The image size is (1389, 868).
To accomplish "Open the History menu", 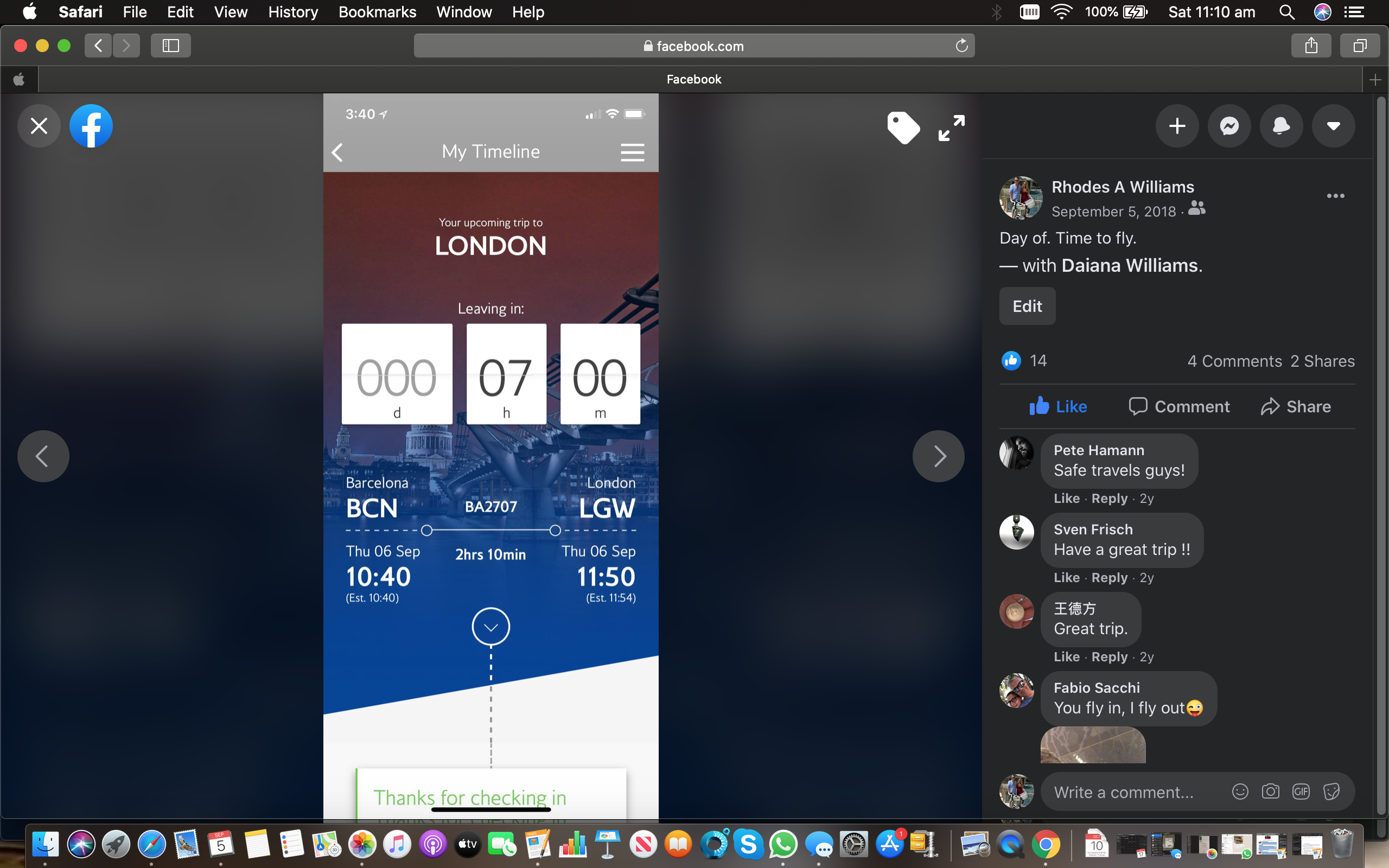I will click(x=293, y=12).
